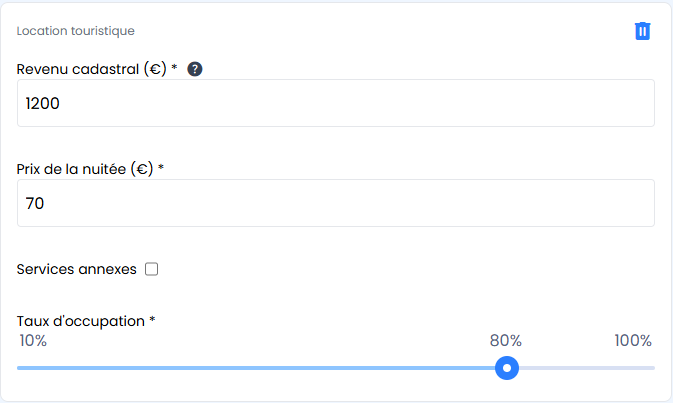
Task: Click the 100% maximum slider label
Action: [633, 341]
